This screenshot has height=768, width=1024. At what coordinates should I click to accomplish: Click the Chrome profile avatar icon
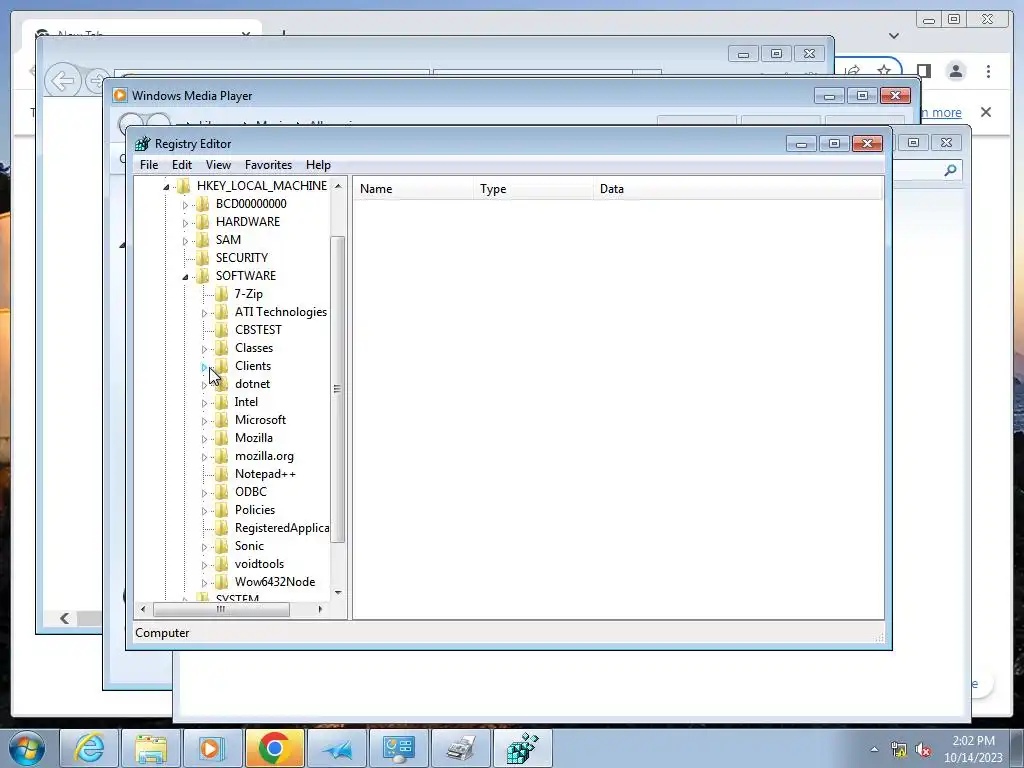[x=955, y=71]
